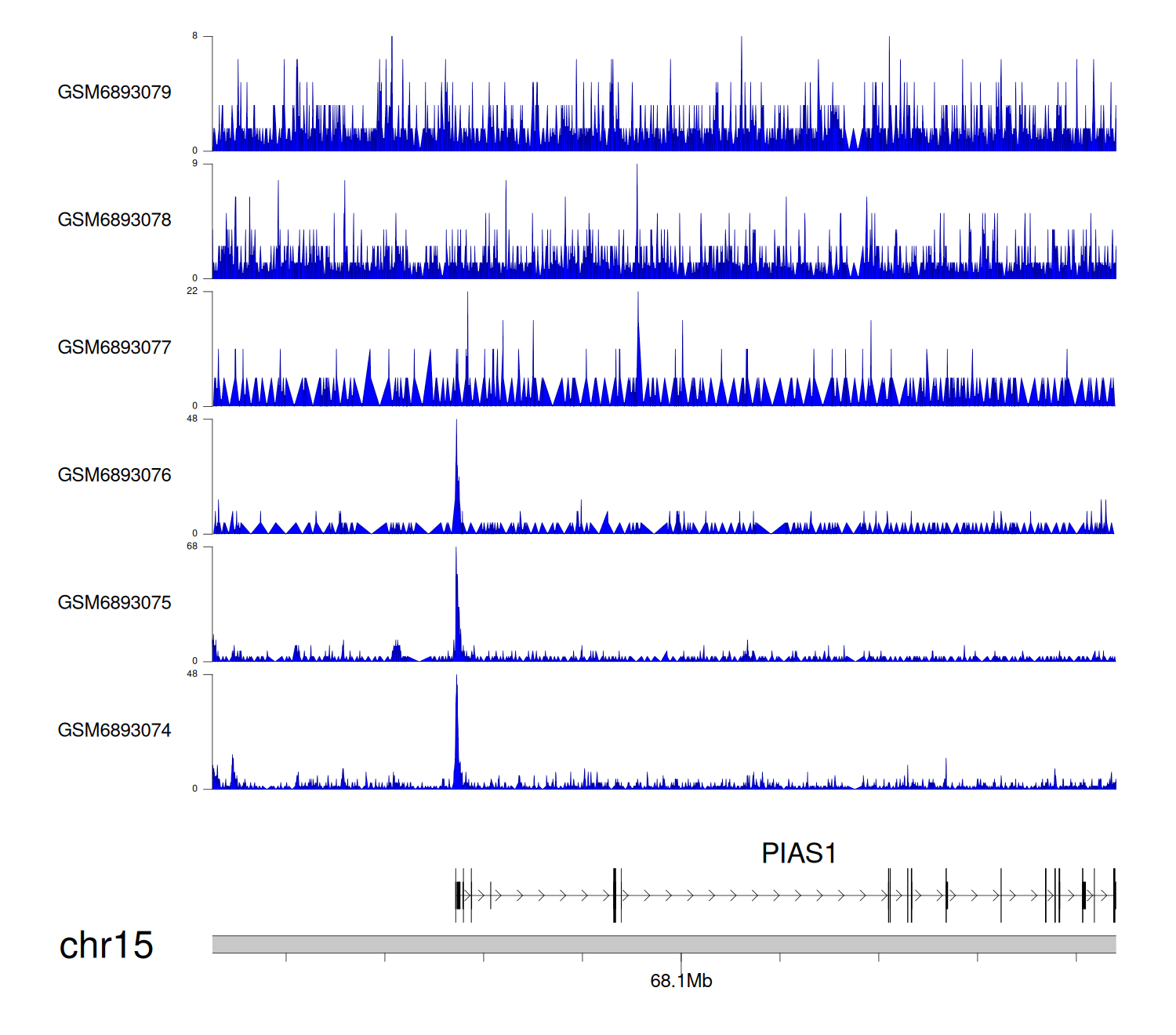Image resolution: width=1176 pixels, height=1035 pixels.
Task: Click y-axis maximum value 22
Action: point(192,291)
